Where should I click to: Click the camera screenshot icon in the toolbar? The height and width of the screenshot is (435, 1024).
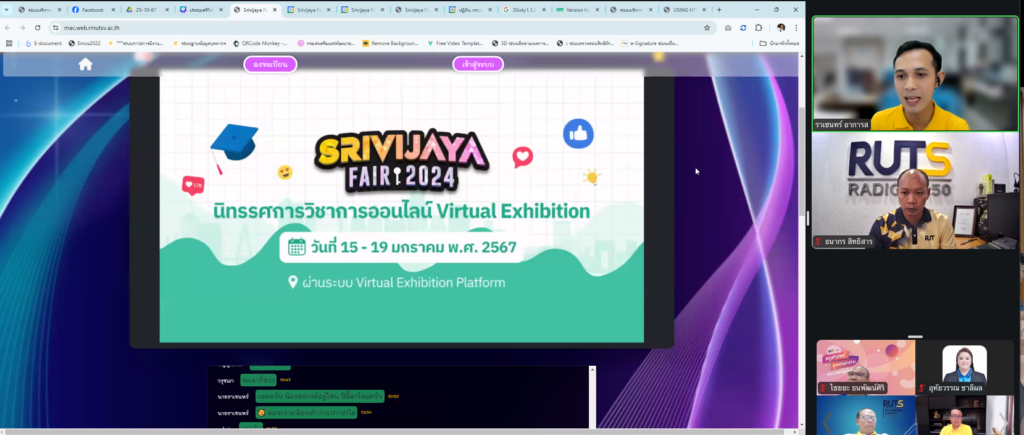pos(728,28)
